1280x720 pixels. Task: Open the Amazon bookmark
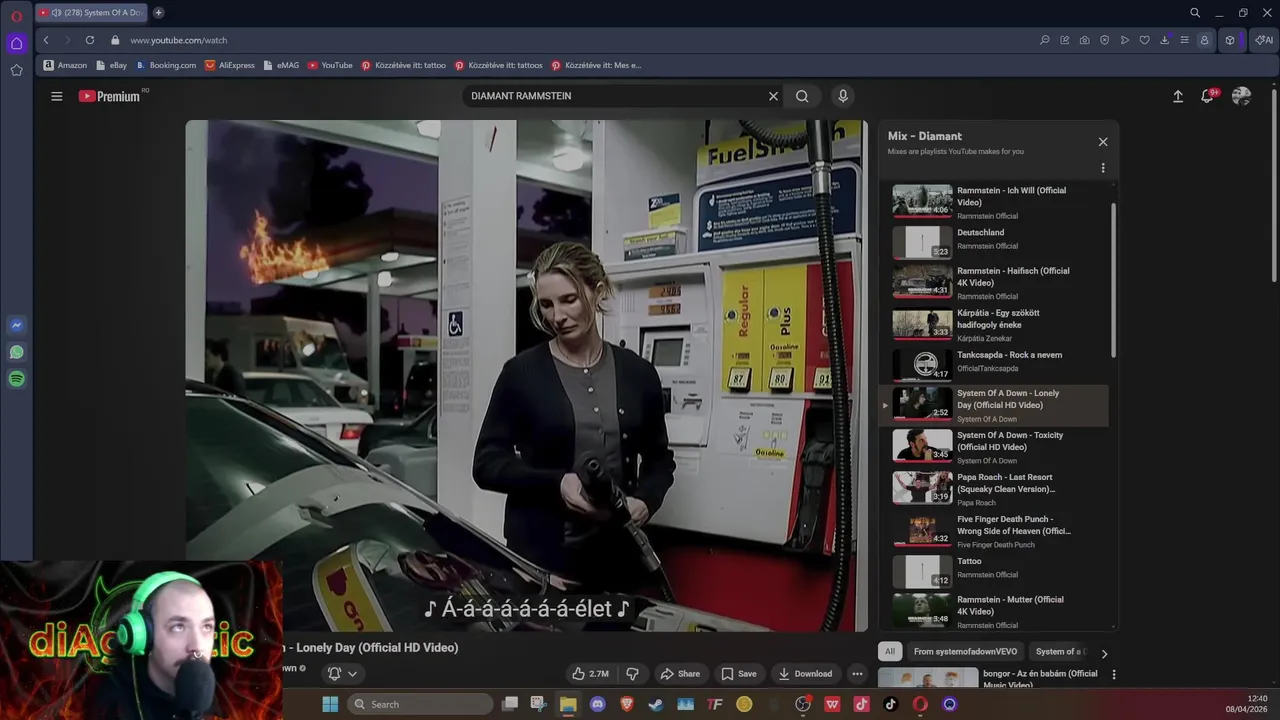point(65,65)
